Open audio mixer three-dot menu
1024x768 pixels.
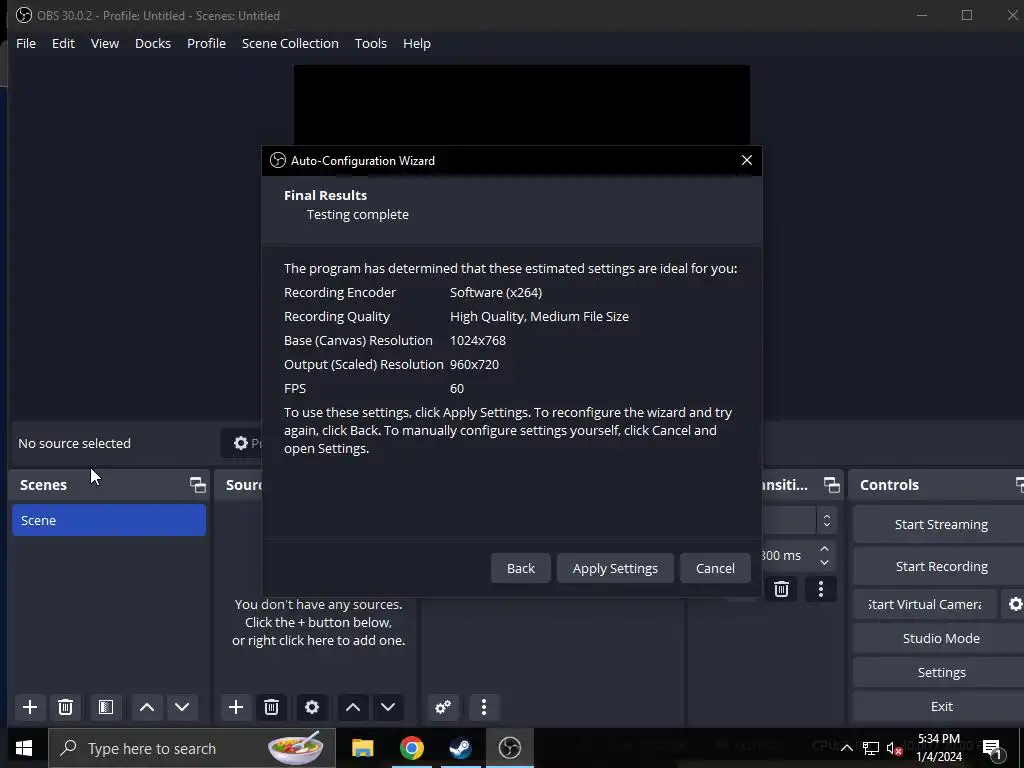(483, 707)
